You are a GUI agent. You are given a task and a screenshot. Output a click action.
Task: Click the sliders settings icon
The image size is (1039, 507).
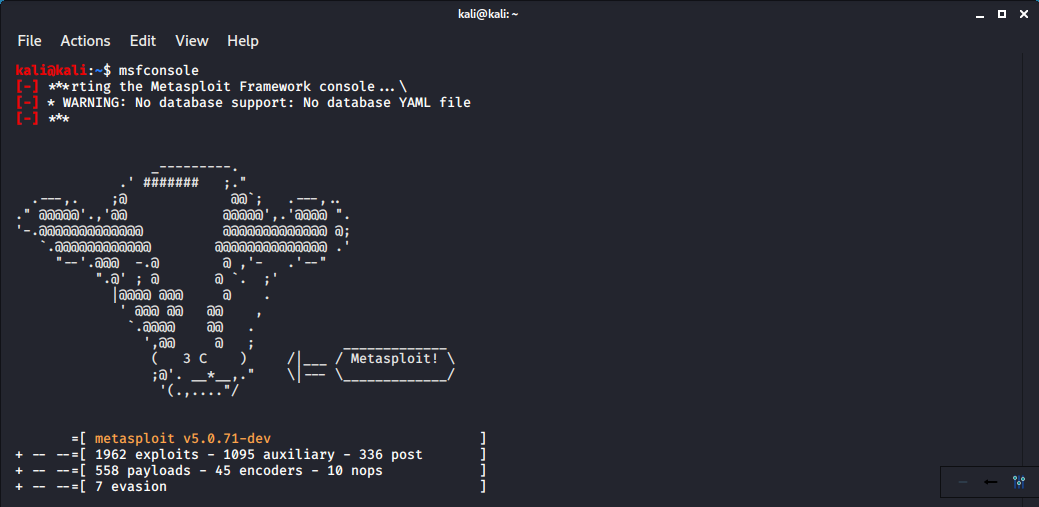point(1018,482)
